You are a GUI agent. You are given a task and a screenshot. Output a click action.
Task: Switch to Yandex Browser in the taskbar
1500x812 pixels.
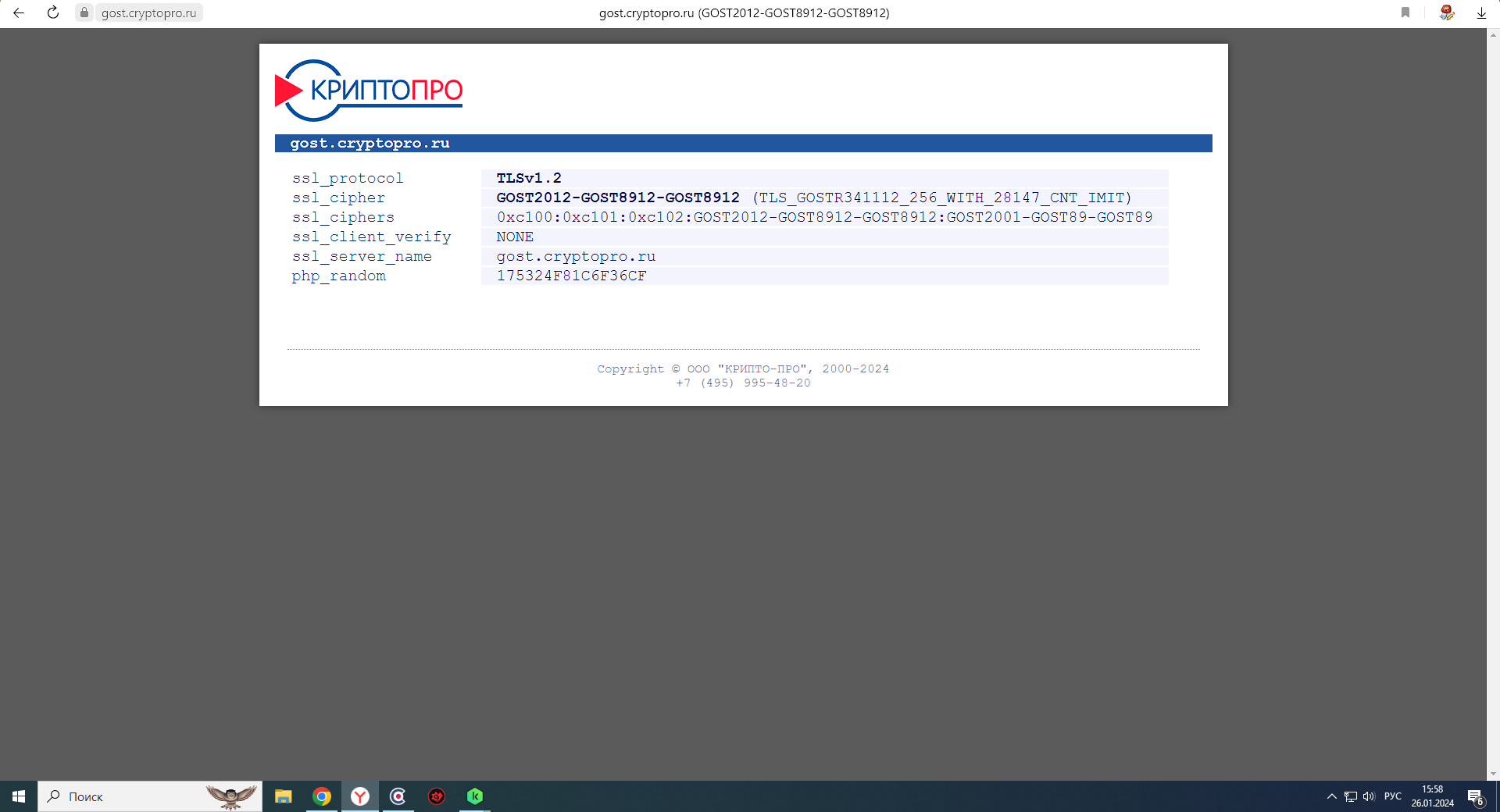(x=359, y=796)
